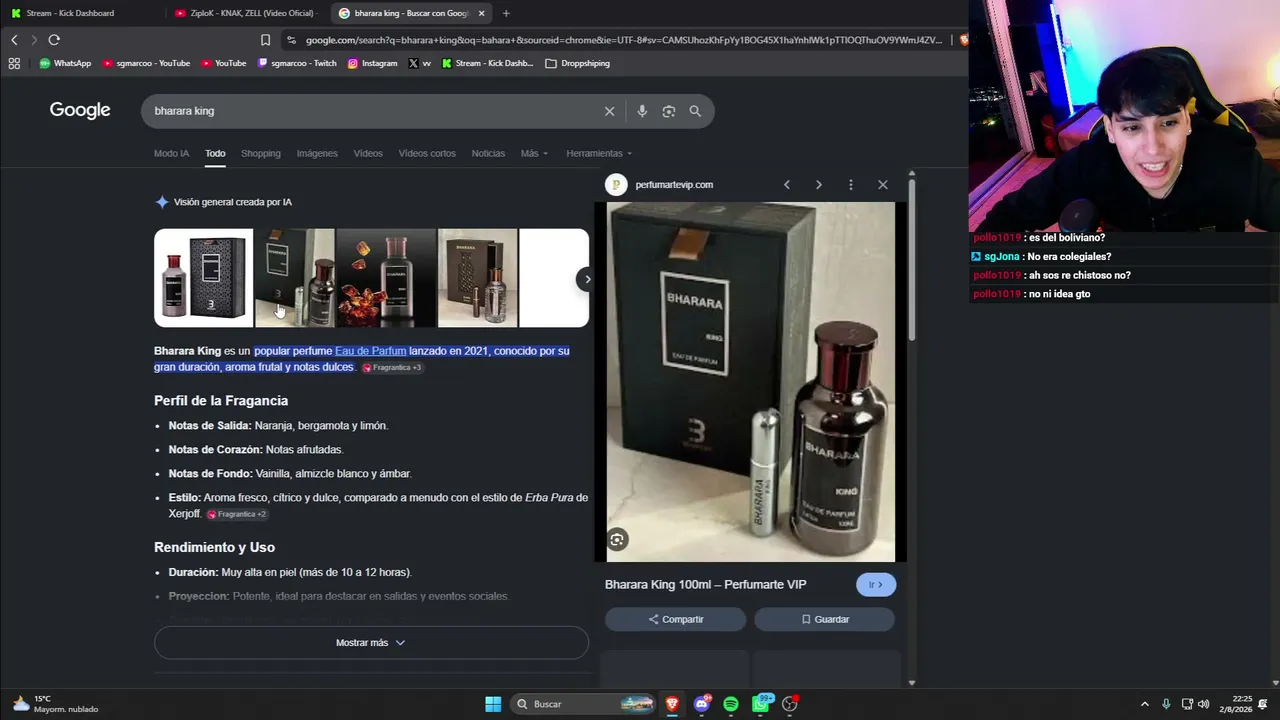
Task: Open the sgmarcoo - YouTube bookmark
Action: (x=145, y=63)
